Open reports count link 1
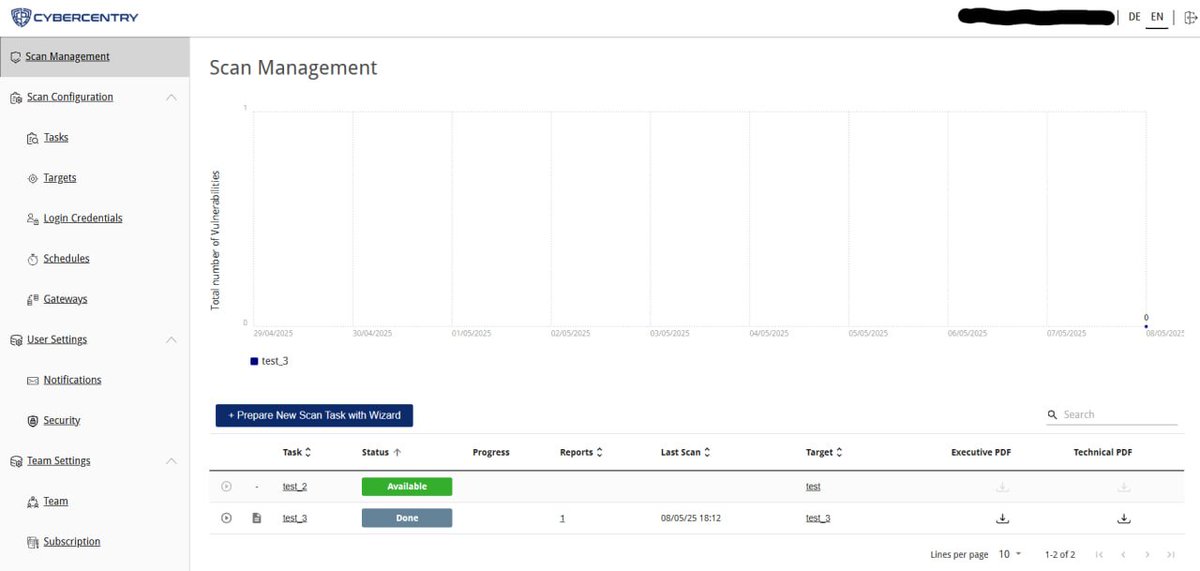 [562, 518]
